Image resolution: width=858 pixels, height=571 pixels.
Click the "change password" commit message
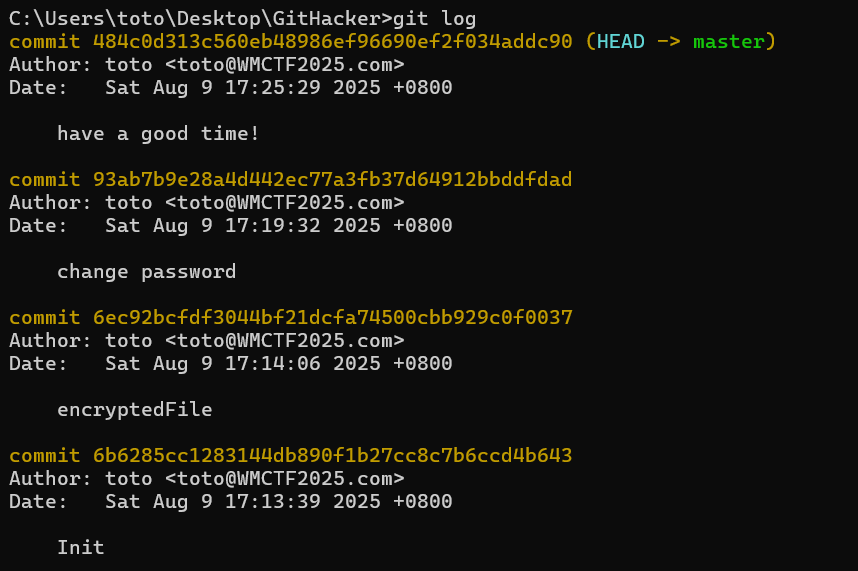[x=146, y=272]
